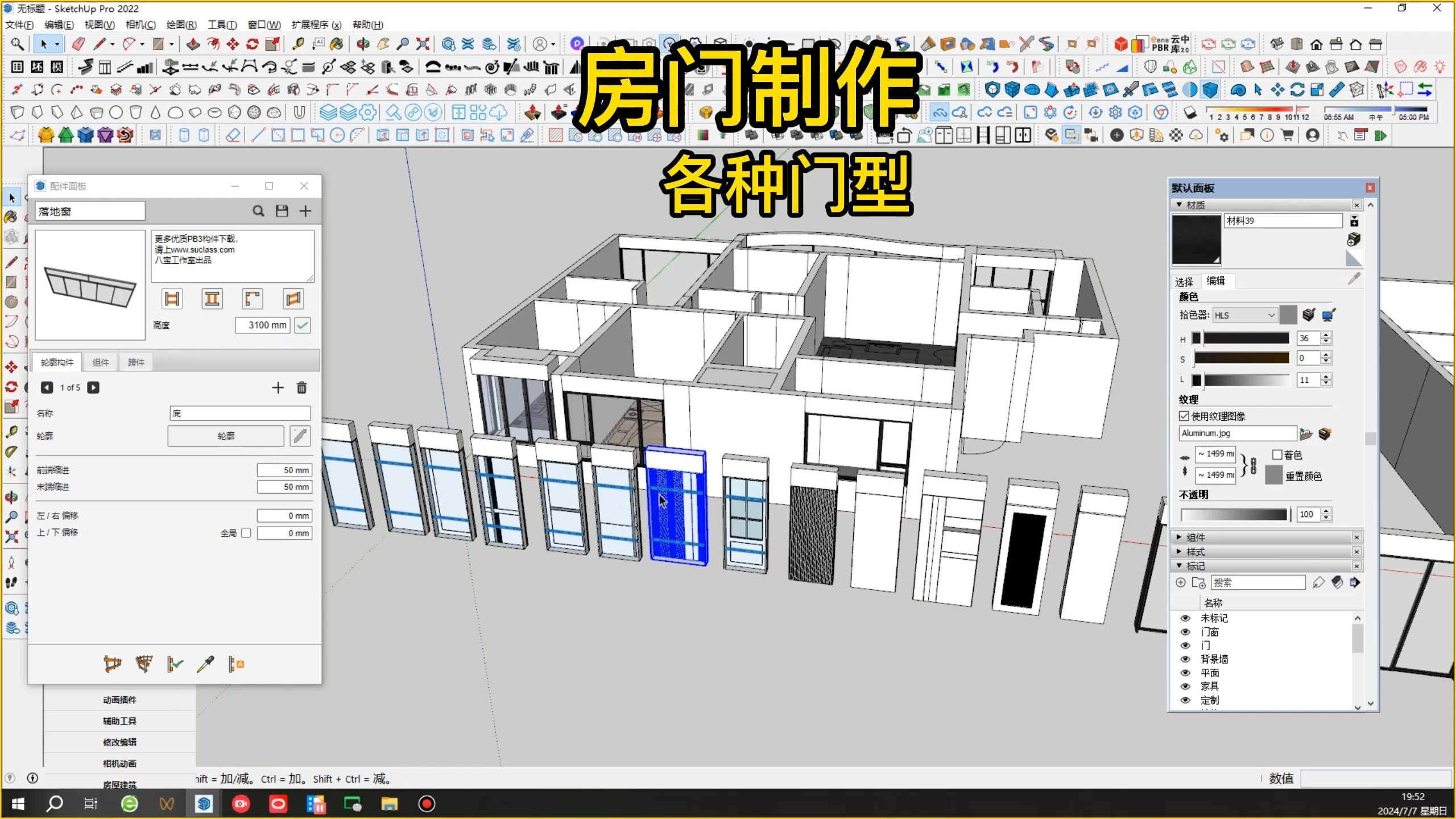Image resolution: width=1456 pixels, height=819 pixels.
Task: Select the Tape Measure tool
Action: click(298, 44)
